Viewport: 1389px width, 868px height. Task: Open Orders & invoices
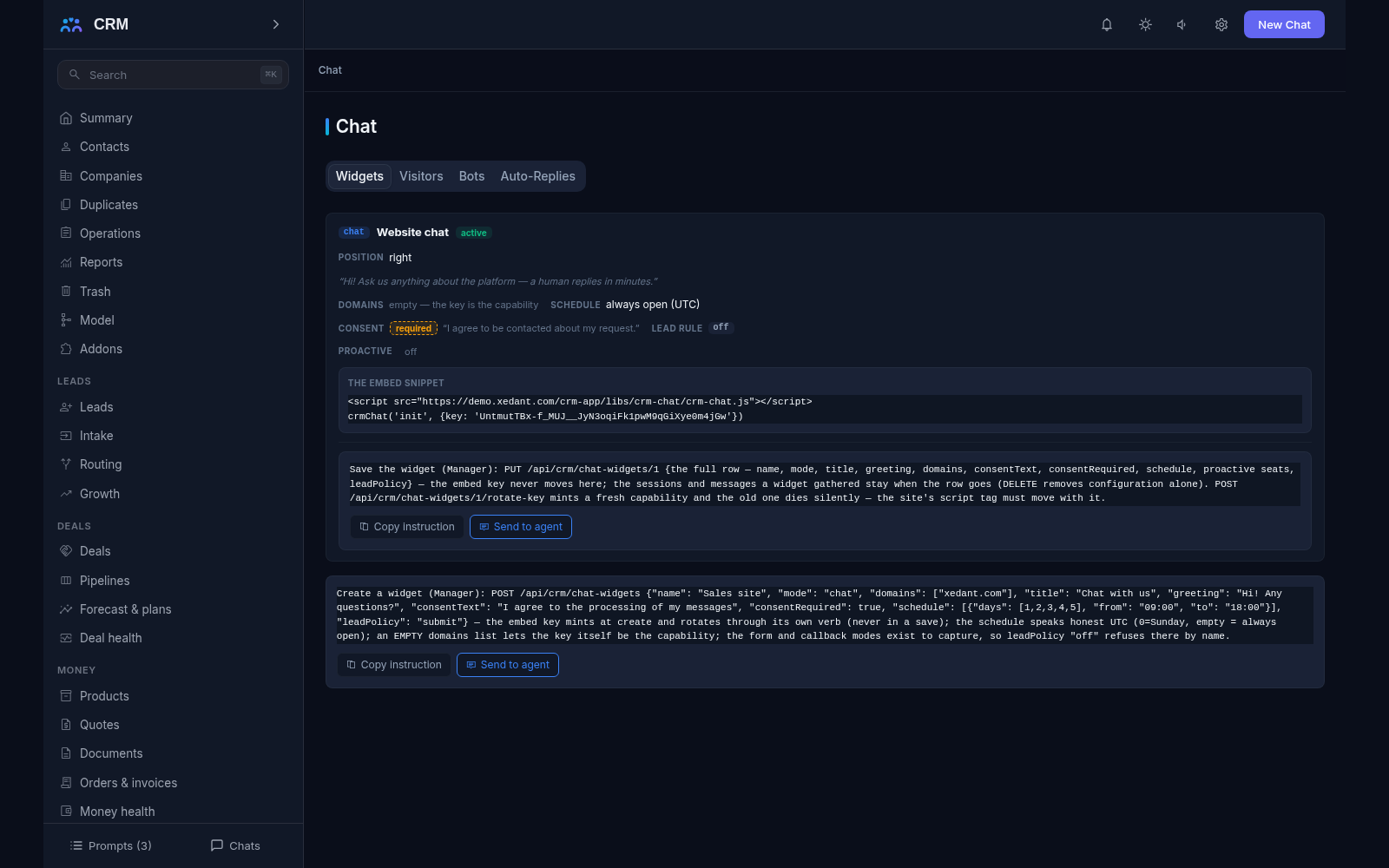(173, 783)
